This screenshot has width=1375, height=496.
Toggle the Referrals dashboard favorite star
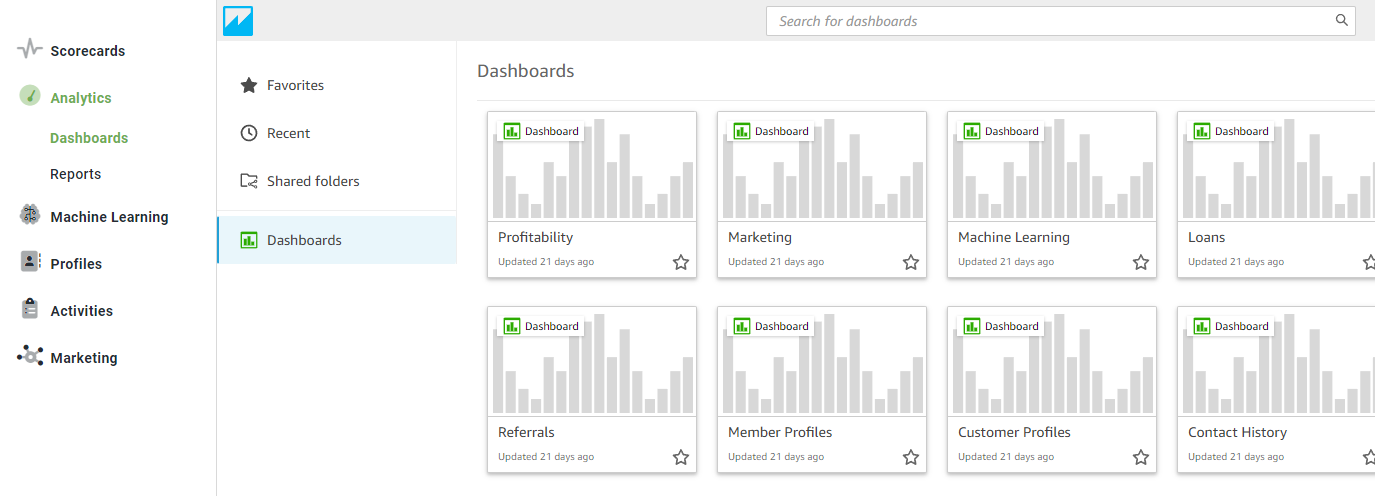681,457
